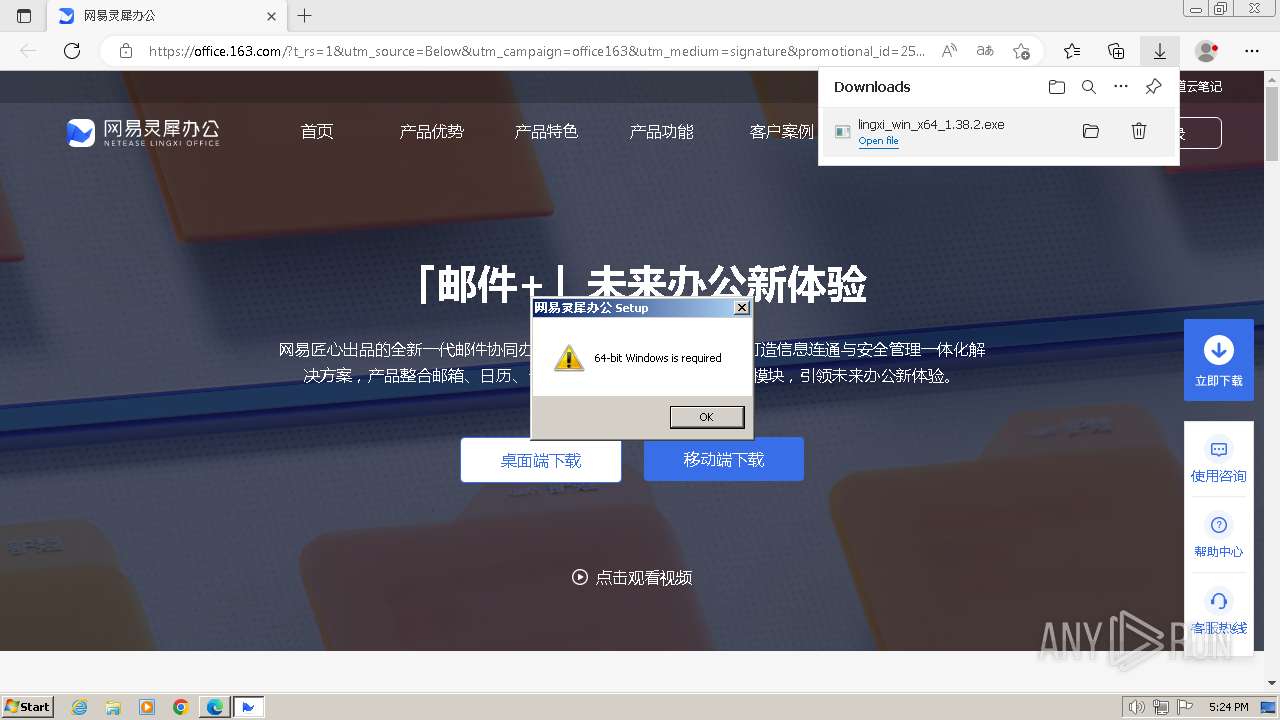1280x720 pixels.
Task: Switch to Lingxi Setup taskbar item
Action: [248, 707]
